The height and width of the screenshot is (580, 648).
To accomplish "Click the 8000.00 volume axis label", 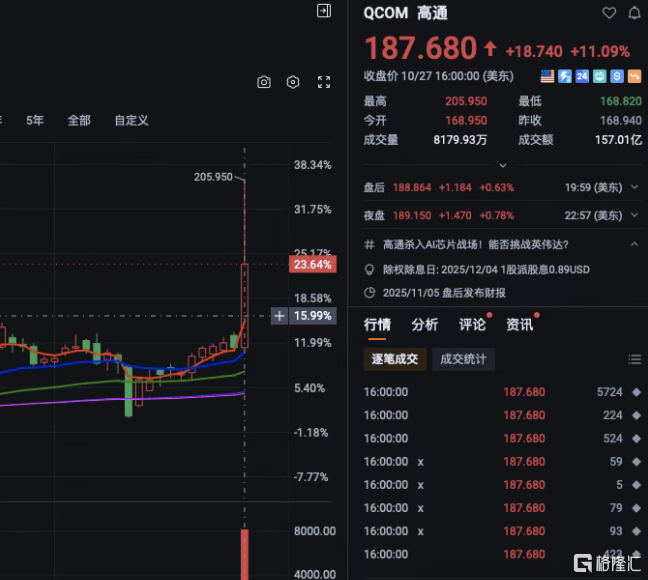I will pyautogui.click(x=314, y=531).
